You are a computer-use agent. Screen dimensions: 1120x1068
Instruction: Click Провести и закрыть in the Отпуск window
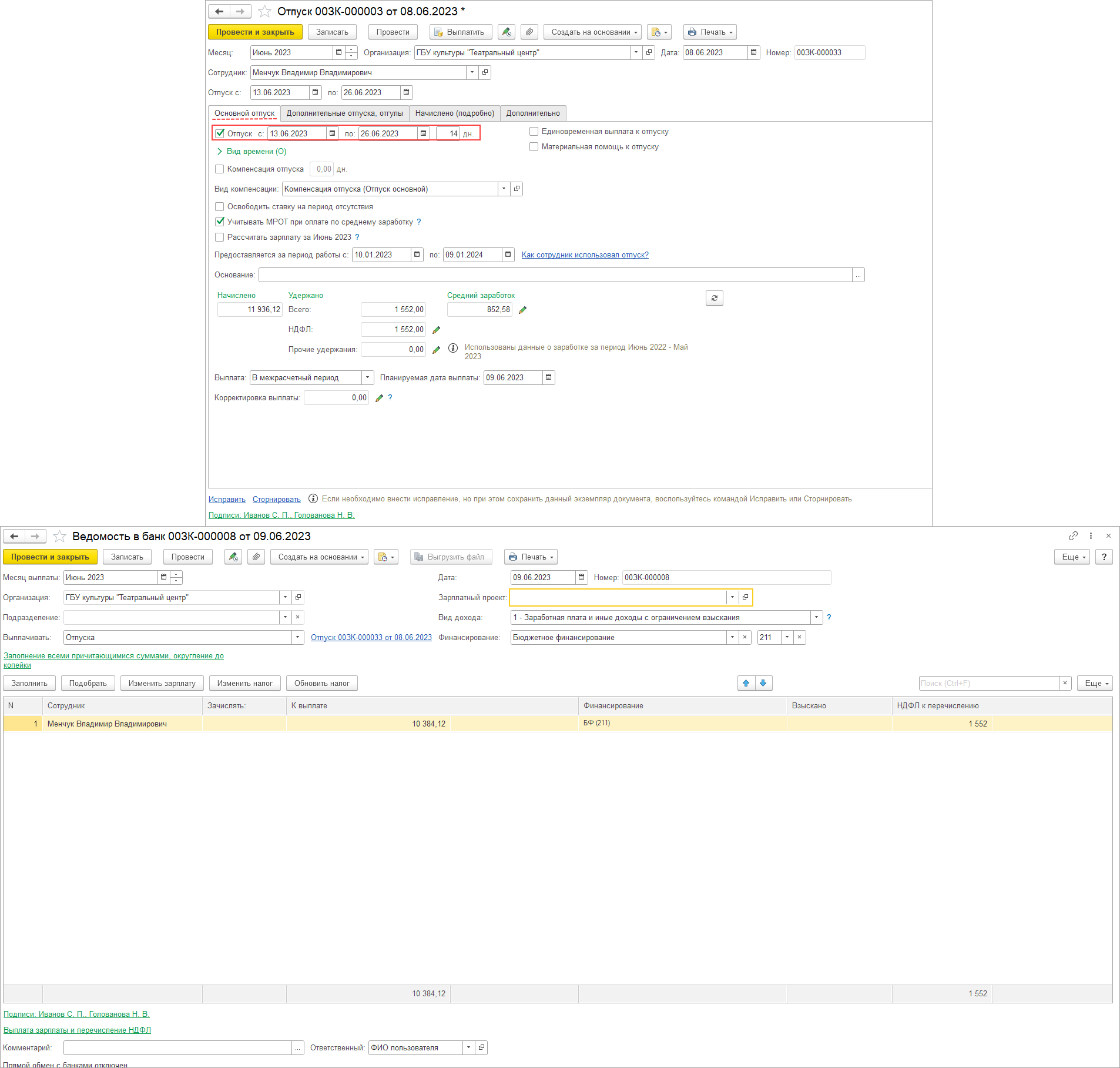click(255, 32)
